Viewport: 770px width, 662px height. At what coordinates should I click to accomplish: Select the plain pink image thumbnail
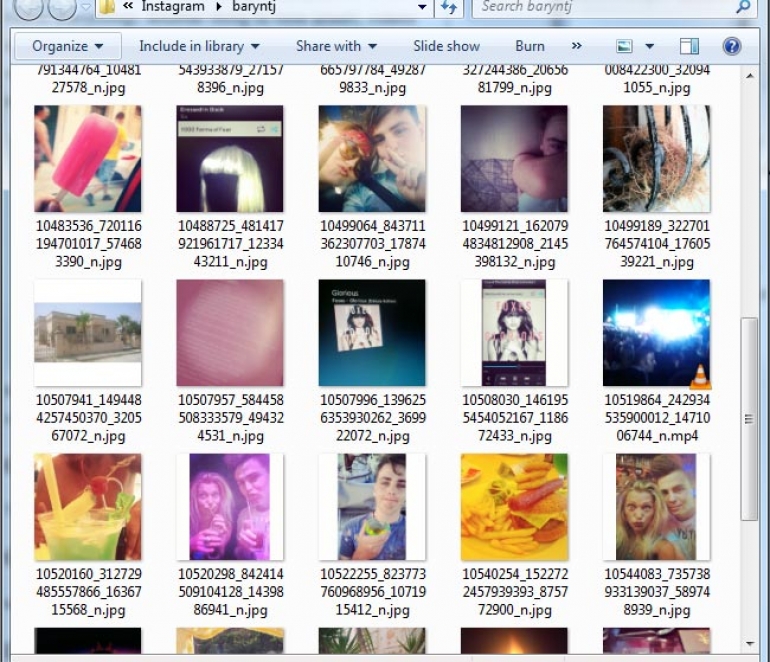(230, 332)
